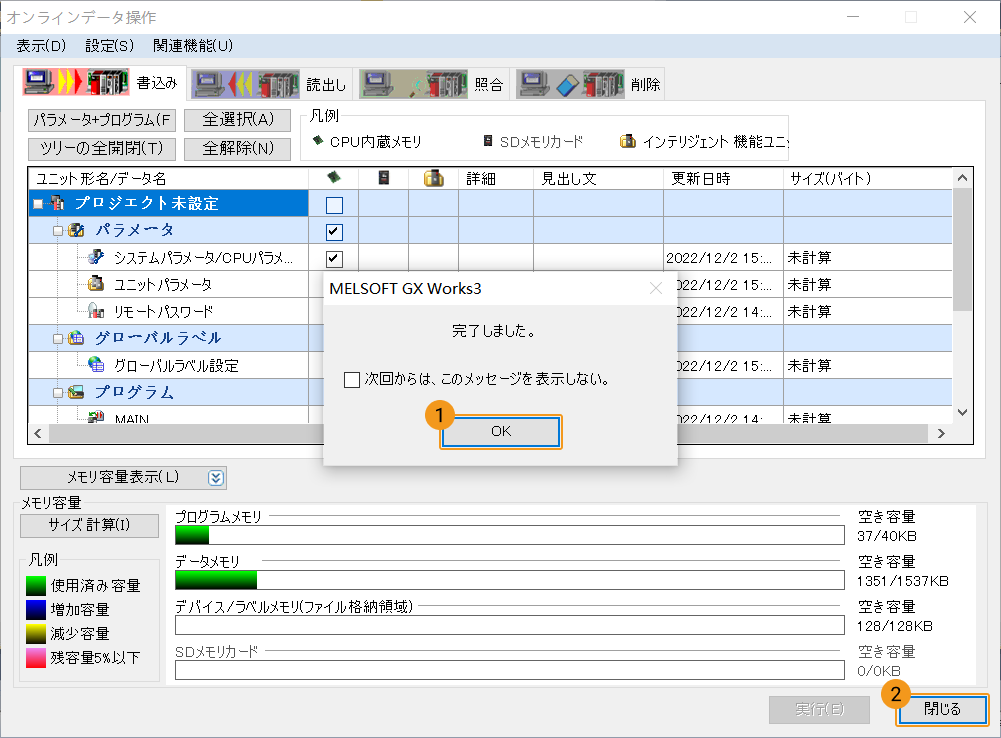This screenshot has height=738, width=1001.
Task: Click the メモリ容量表示(L) button
Action: [x=123, y=478]
